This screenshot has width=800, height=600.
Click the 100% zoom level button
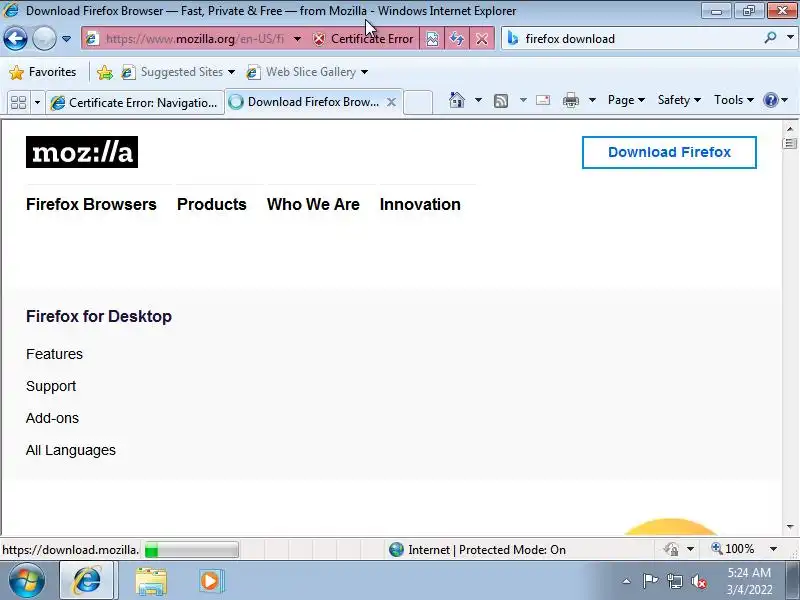(733, 549)
